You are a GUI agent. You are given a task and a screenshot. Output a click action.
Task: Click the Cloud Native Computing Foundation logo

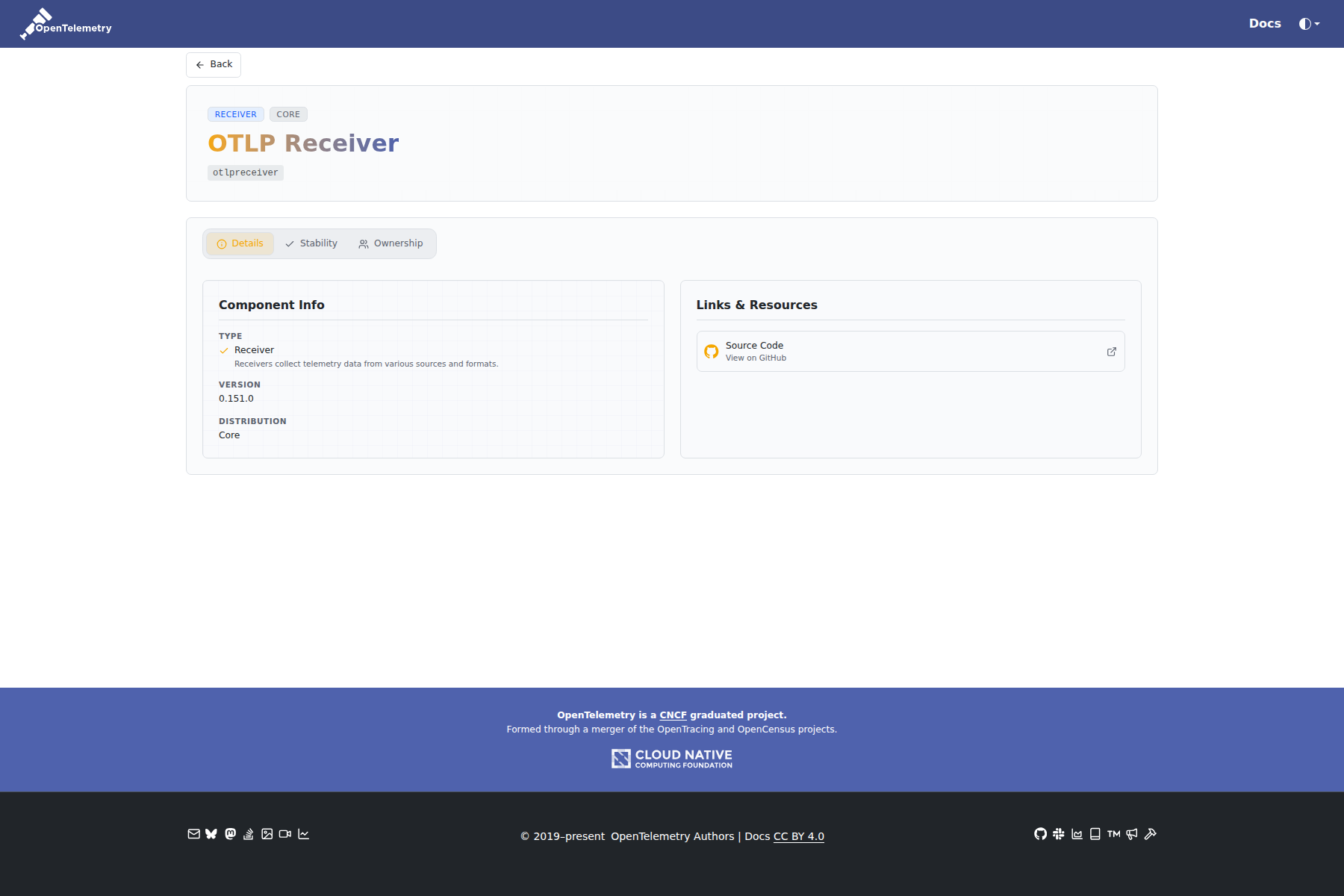672,759
